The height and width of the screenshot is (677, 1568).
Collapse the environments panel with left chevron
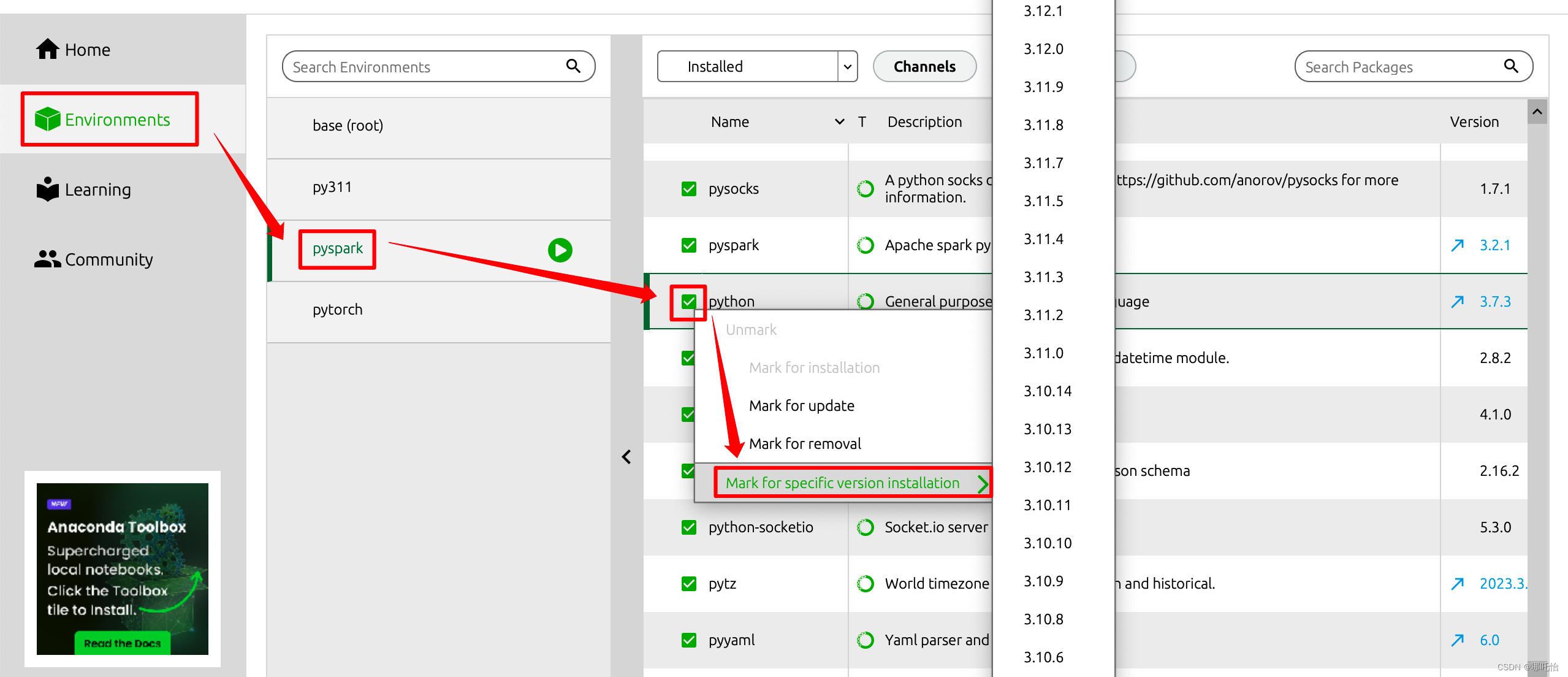tap(626, 457)
